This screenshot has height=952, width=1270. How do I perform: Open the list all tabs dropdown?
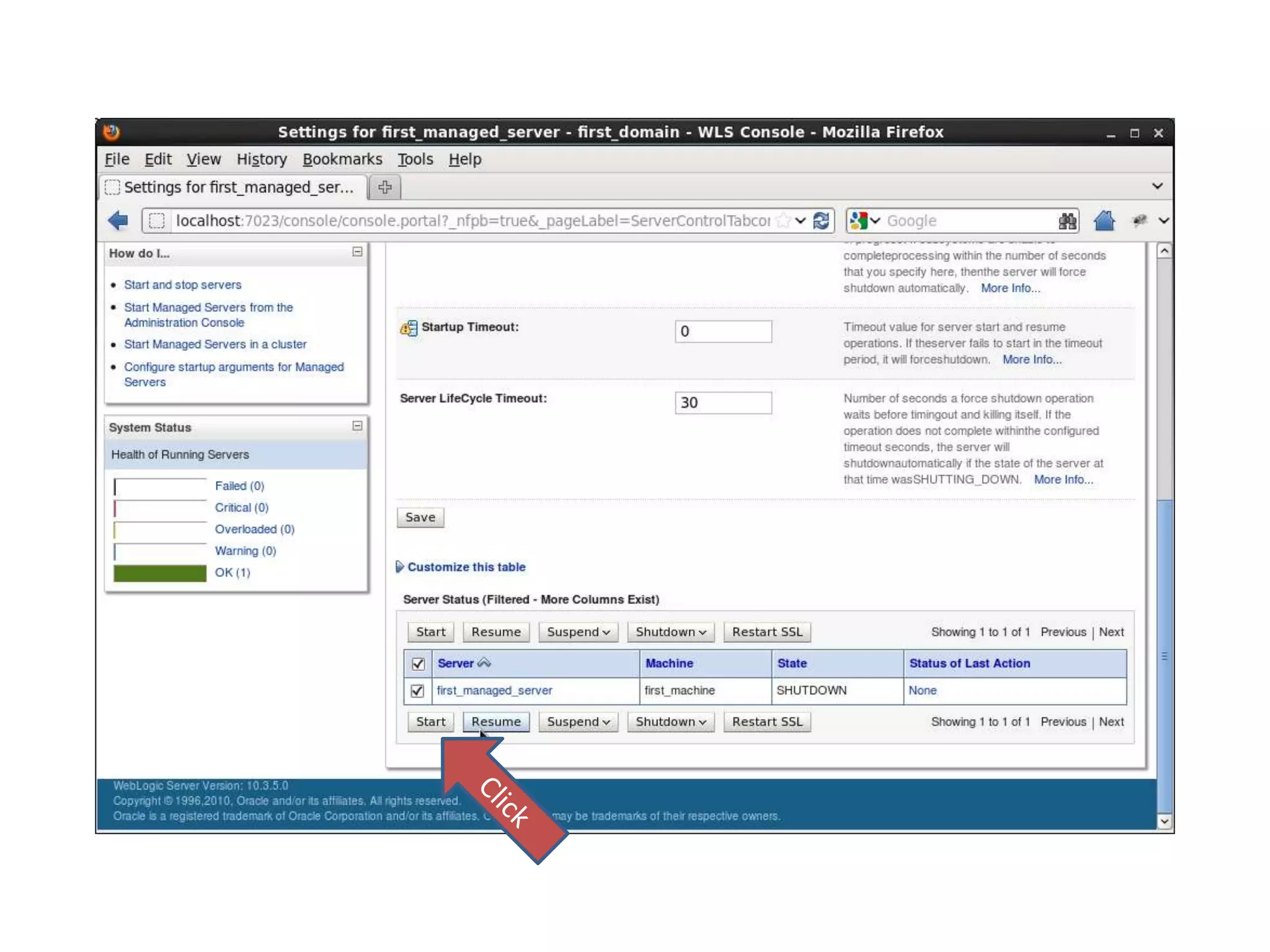(1157, 186)
